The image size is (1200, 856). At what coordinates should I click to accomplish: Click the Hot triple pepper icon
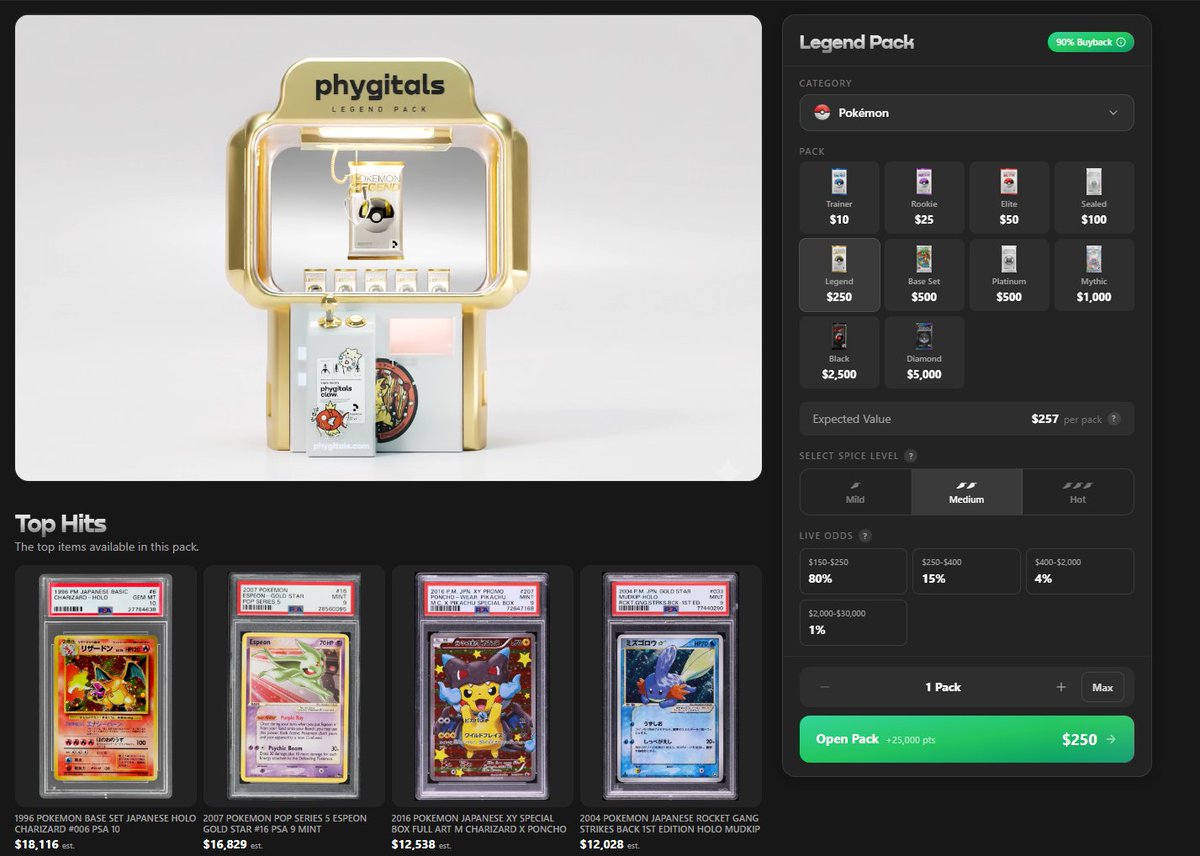pos(1078,485)
